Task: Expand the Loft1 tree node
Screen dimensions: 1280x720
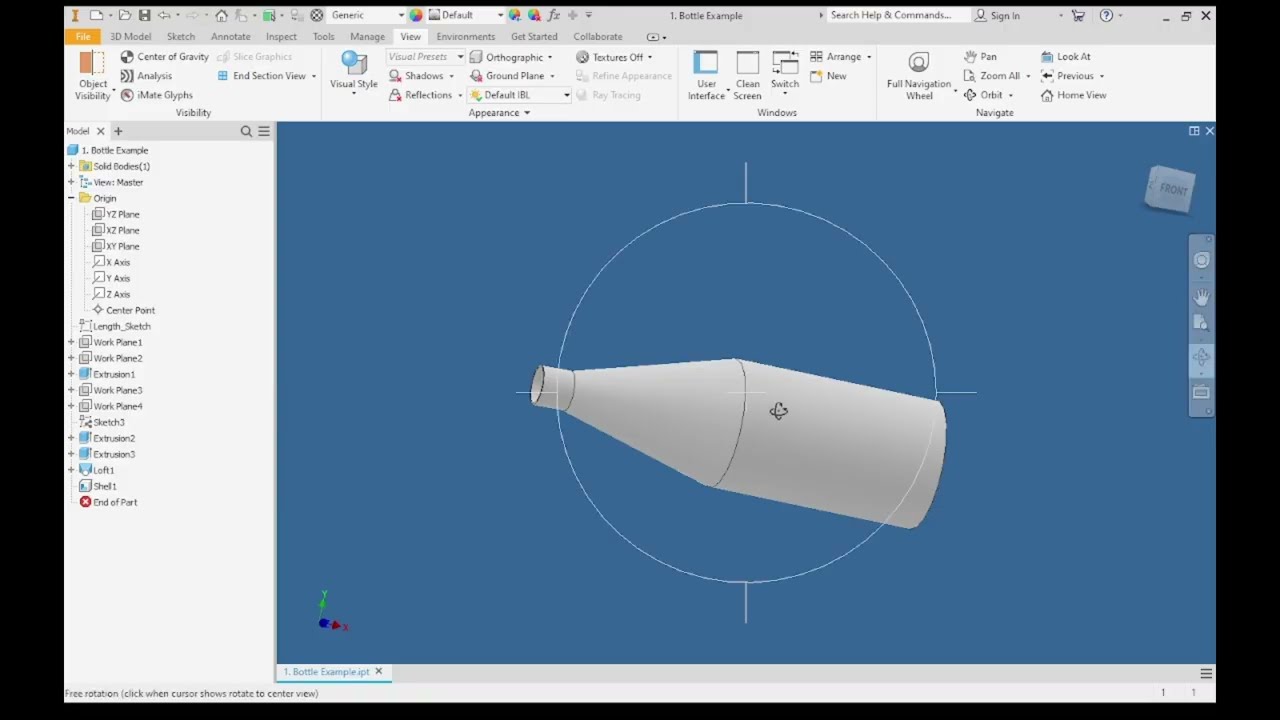Action: pos(71,470)
